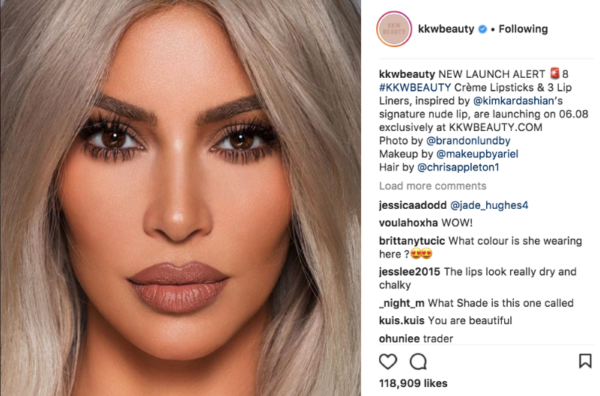
Task: Click the kkwbeauty username in header
Action: point(446,29)
